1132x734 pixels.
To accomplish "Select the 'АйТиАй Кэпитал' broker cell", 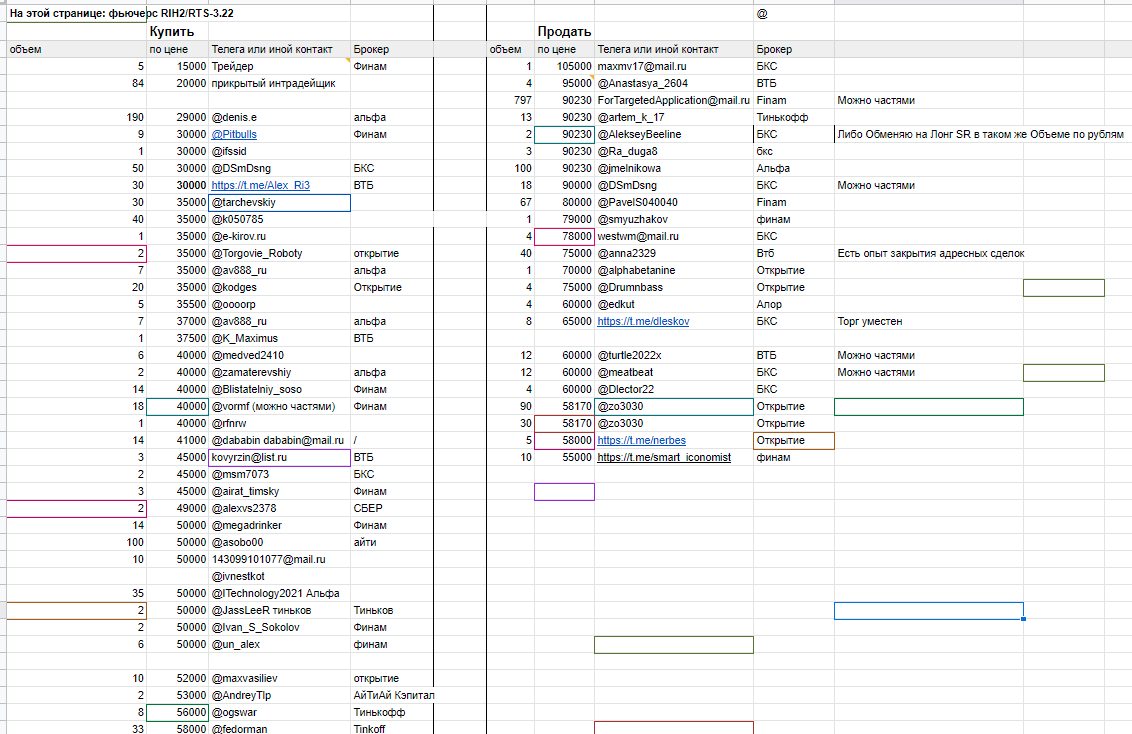I will [x=393, y=695].
